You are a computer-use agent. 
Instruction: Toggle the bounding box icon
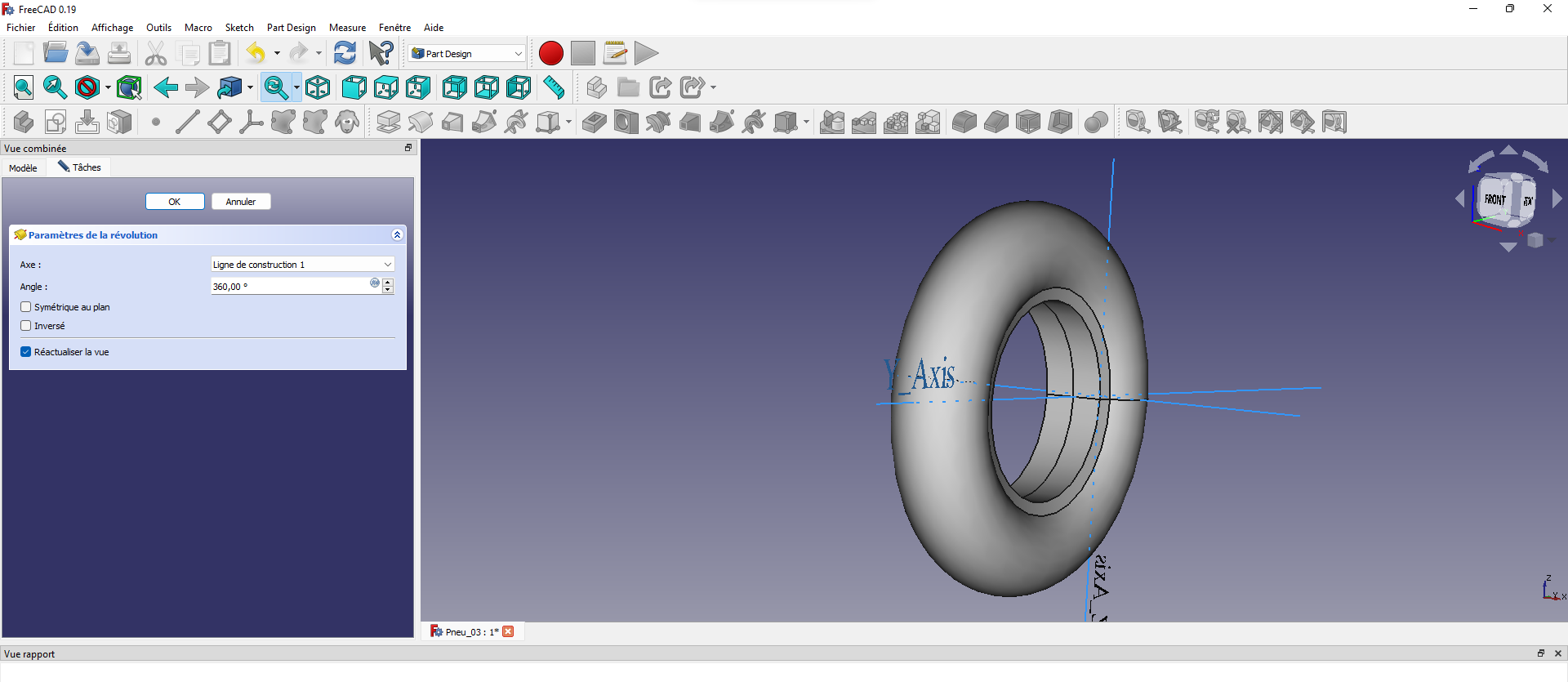pos(129,87)
